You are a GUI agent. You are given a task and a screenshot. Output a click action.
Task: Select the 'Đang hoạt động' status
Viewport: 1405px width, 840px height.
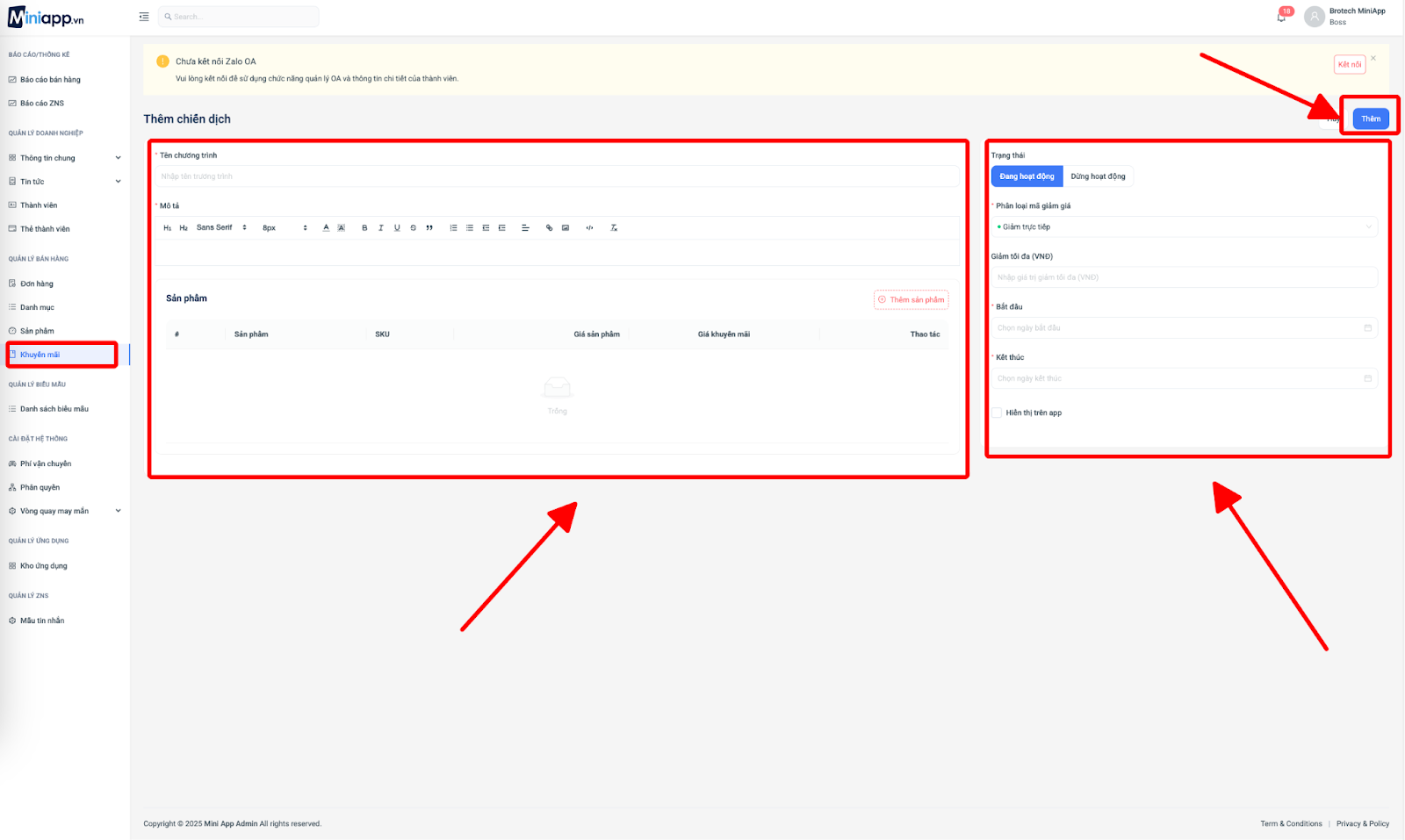click(x=1027, y=176)
